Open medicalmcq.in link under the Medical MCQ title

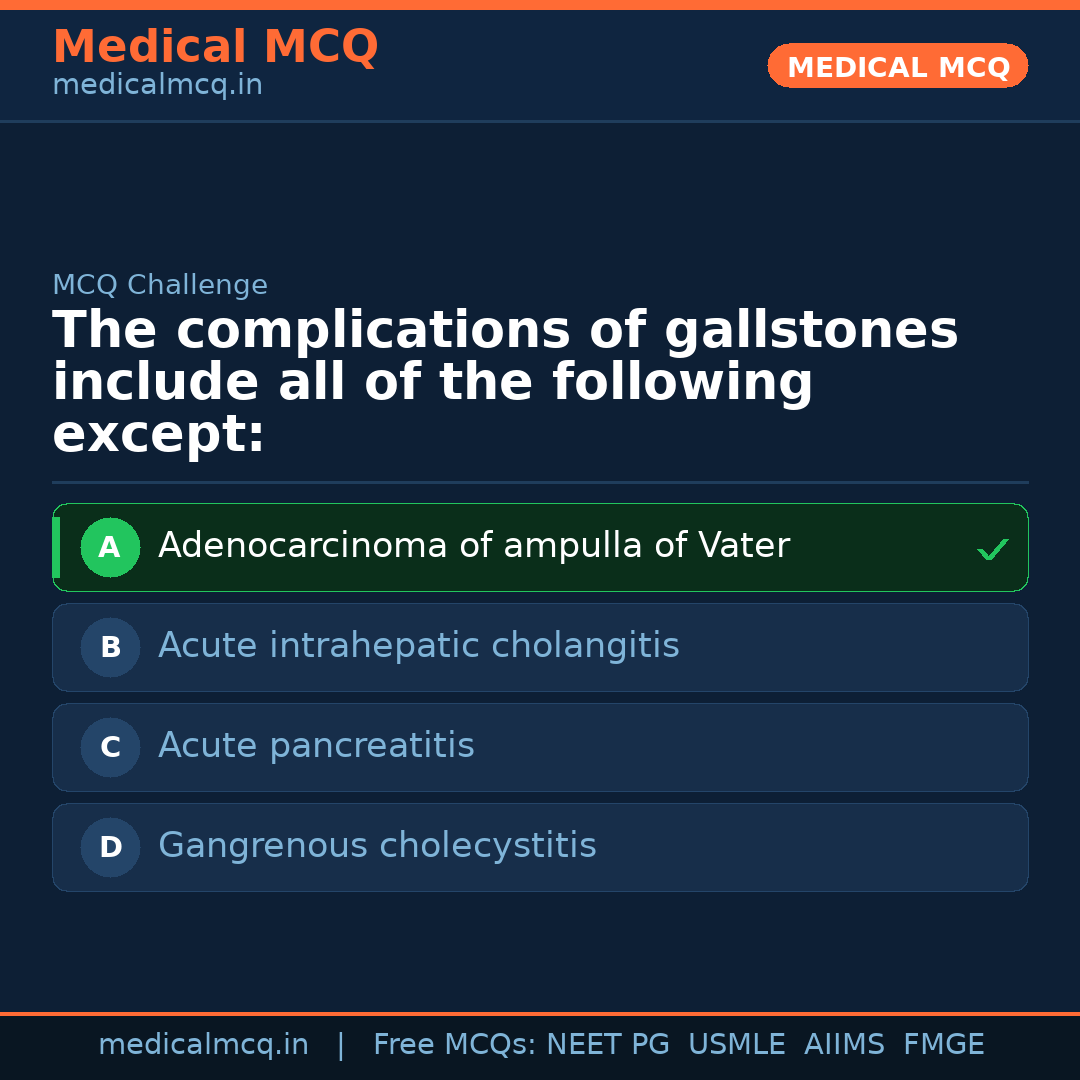pyautogui.click(x=157, y=85)
